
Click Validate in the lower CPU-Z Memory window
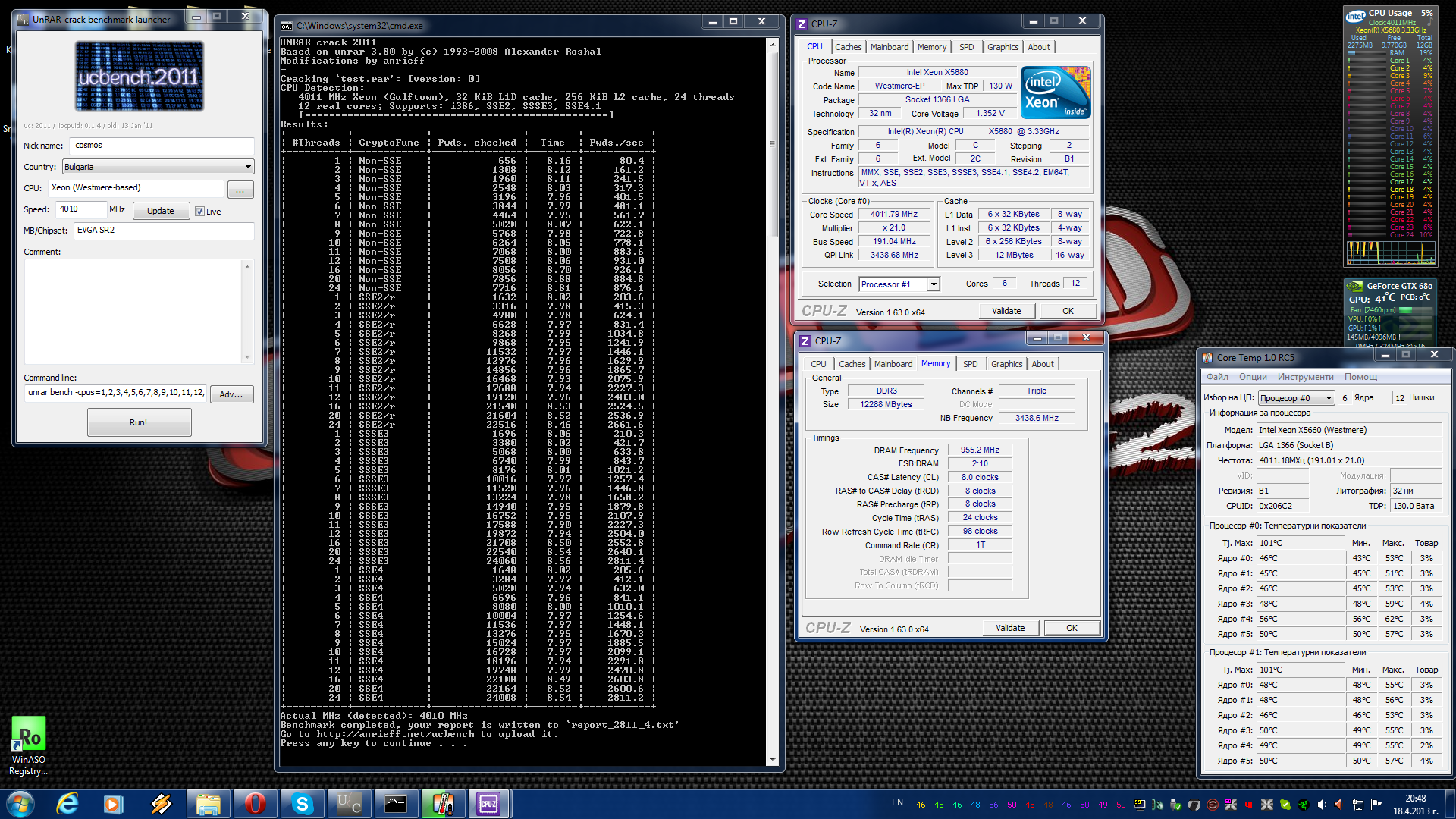(1010, 628)
